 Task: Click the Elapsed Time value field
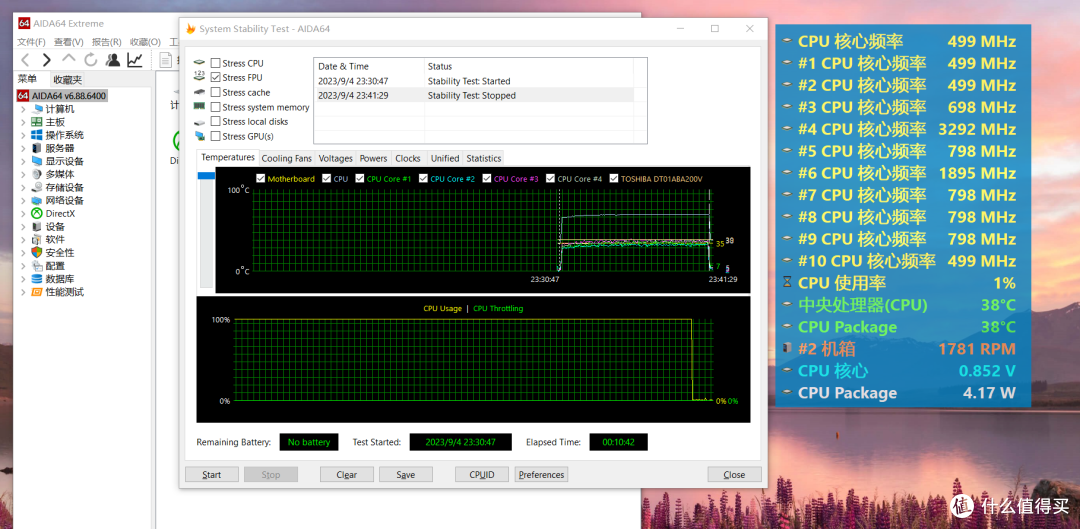coord(619,442)
